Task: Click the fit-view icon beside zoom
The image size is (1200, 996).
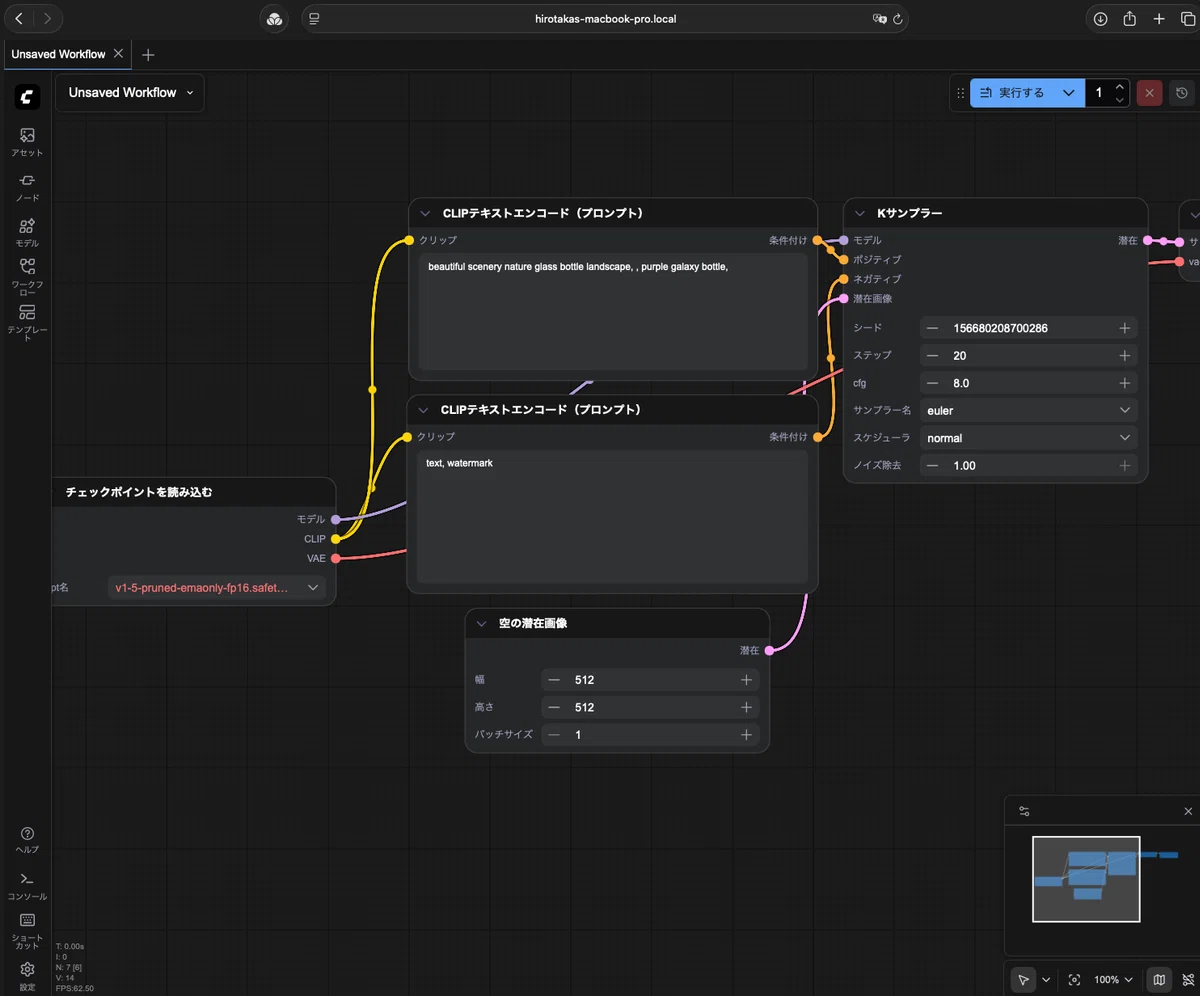Action: coord(1074,980)
